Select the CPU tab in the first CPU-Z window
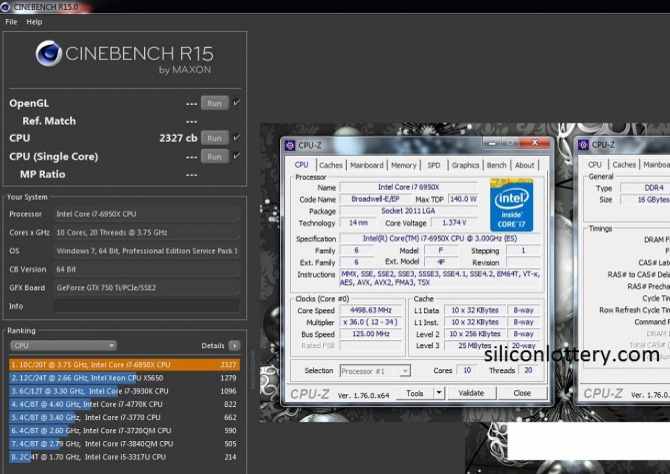 (301, 165)
